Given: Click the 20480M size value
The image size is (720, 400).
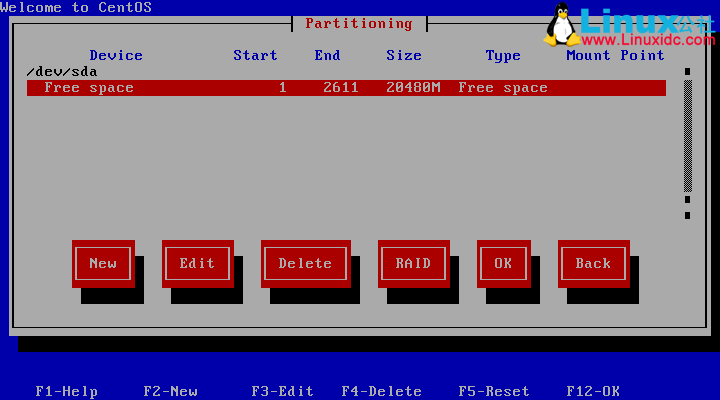Looking at the screenshot, I should tap(413, 88).
